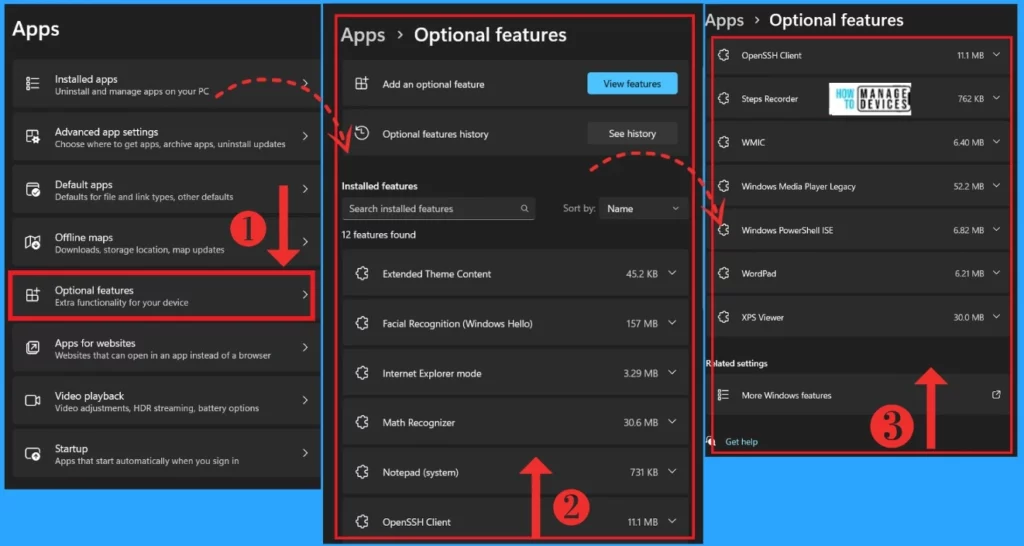The height and width of the screenshot is (546, 1024).
Task: Expand the Windows PowerShell ISE chevron
Action: pos(997,229)
